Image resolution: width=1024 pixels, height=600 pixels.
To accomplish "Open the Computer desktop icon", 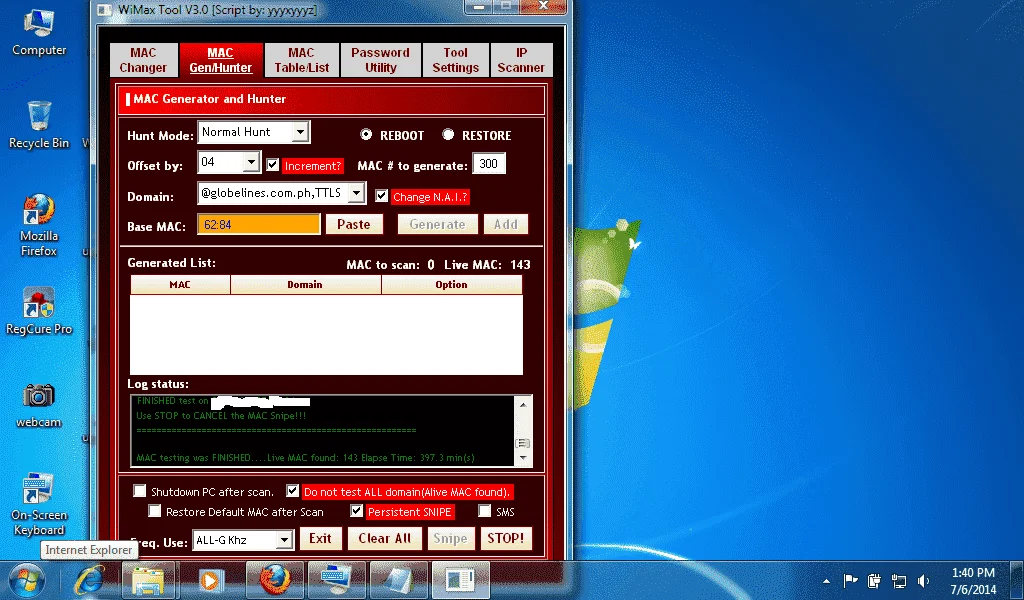I will [39, 33].
